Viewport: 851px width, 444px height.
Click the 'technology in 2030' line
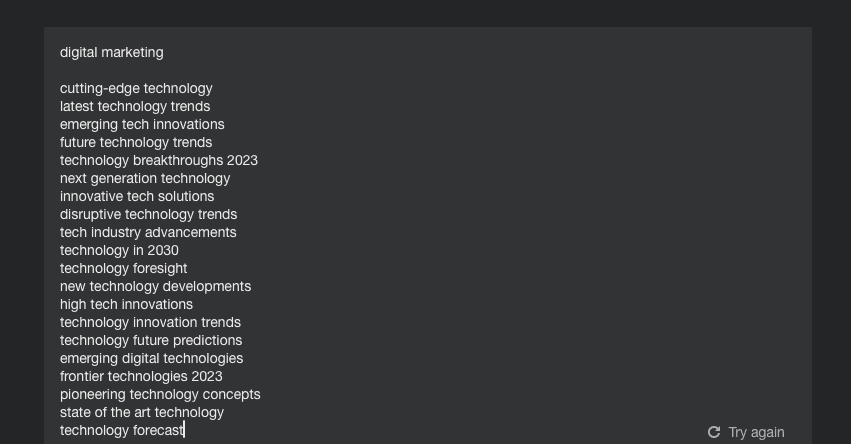(x=119, y=250)
